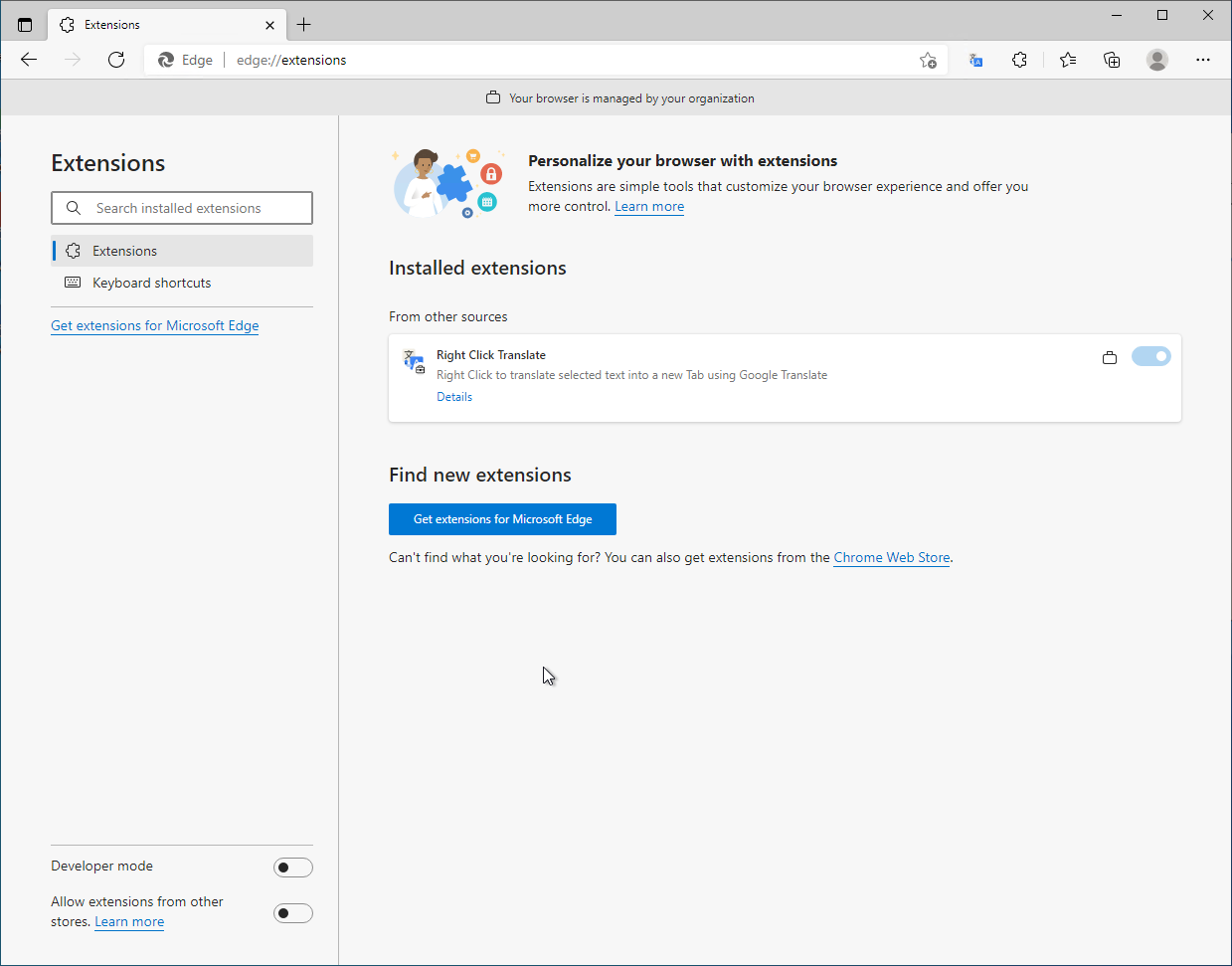The width and height of the screenshot is (1232, 966).
Task: Select Keyboard shortcuts in sidebar
Action: coord(151,283)
